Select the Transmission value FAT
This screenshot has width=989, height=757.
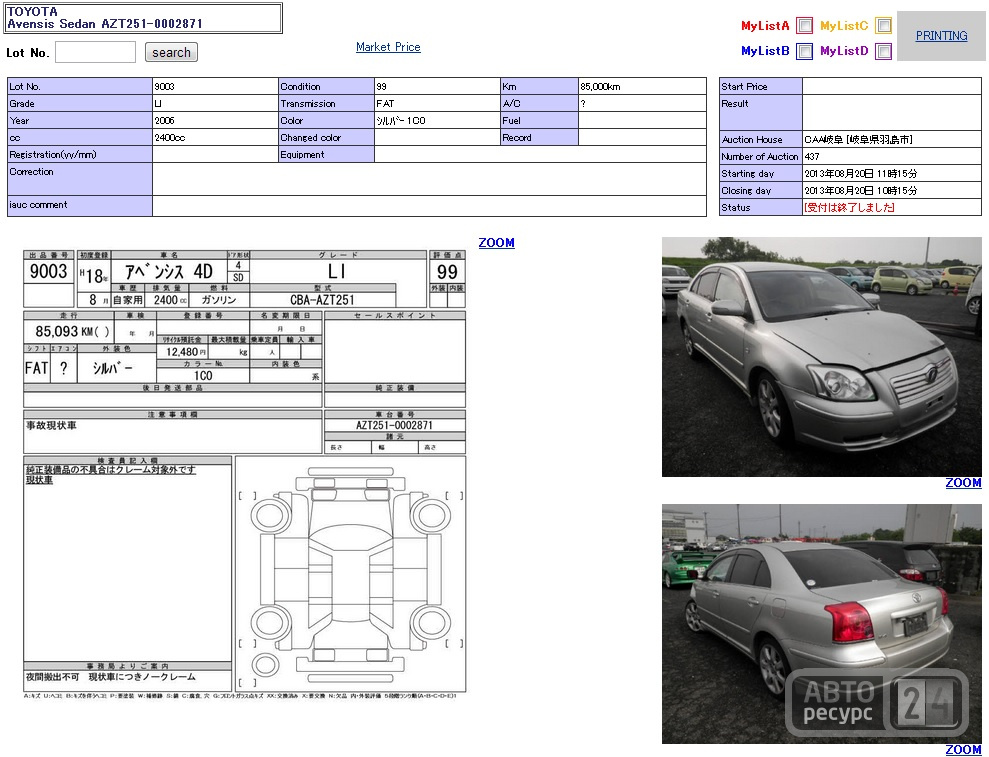(385, 103)
